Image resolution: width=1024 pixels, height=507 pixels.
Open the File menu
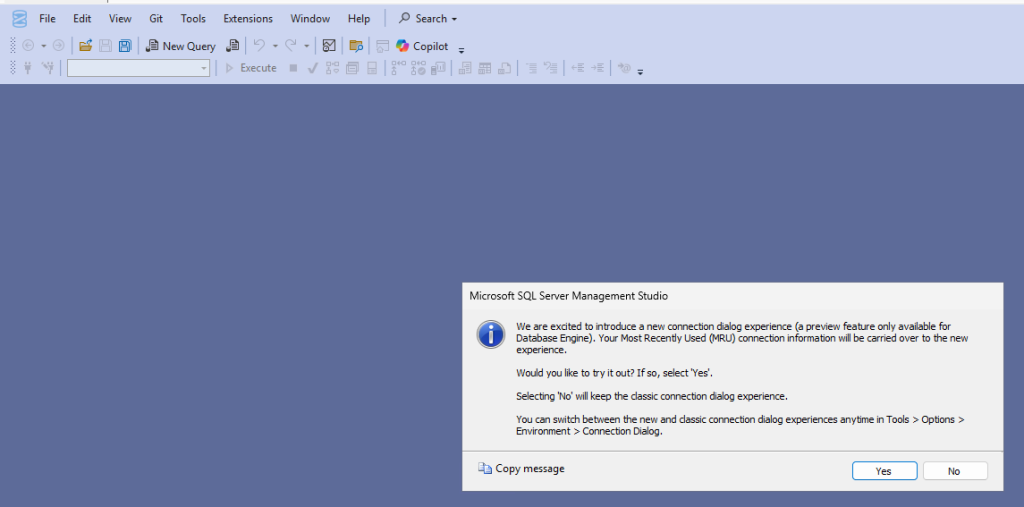click(x=47, y=18)
